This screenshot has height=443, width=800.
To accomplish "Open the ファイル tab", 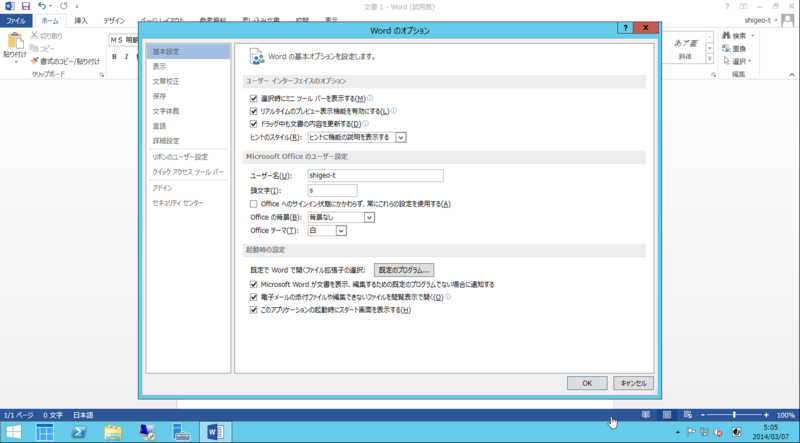I will tap(16, 21).
